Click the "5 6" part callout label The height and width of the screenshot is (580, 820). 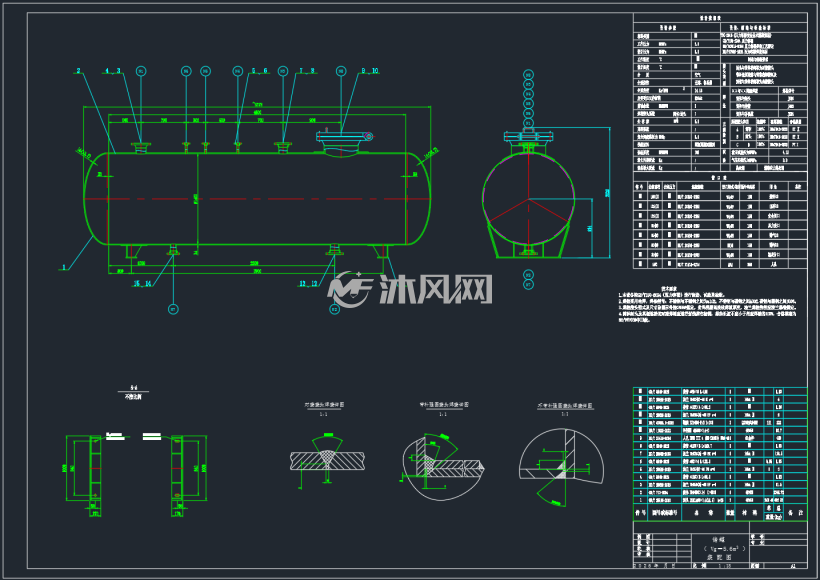(259, 71)
